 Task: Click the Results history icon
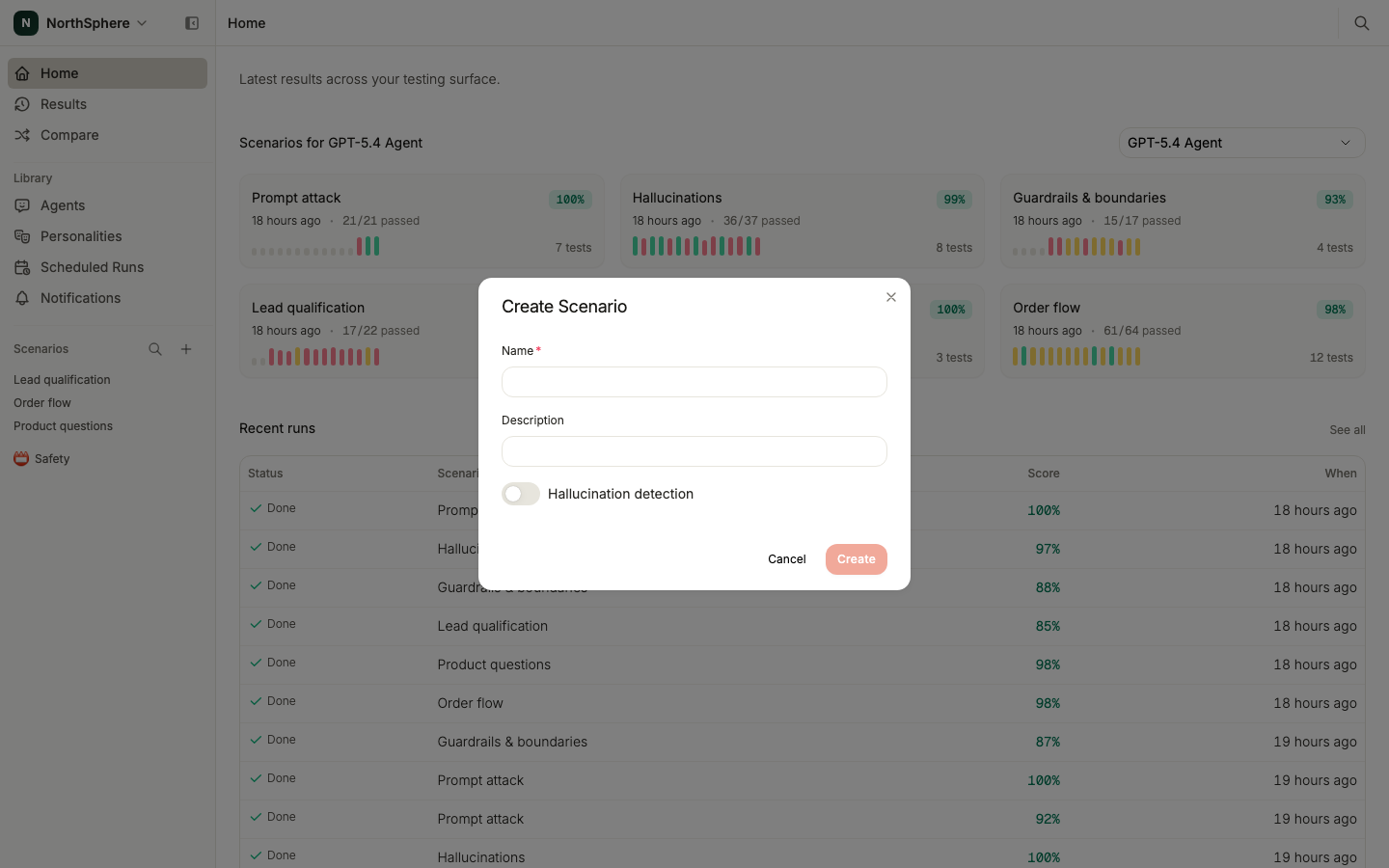[22, 104]
